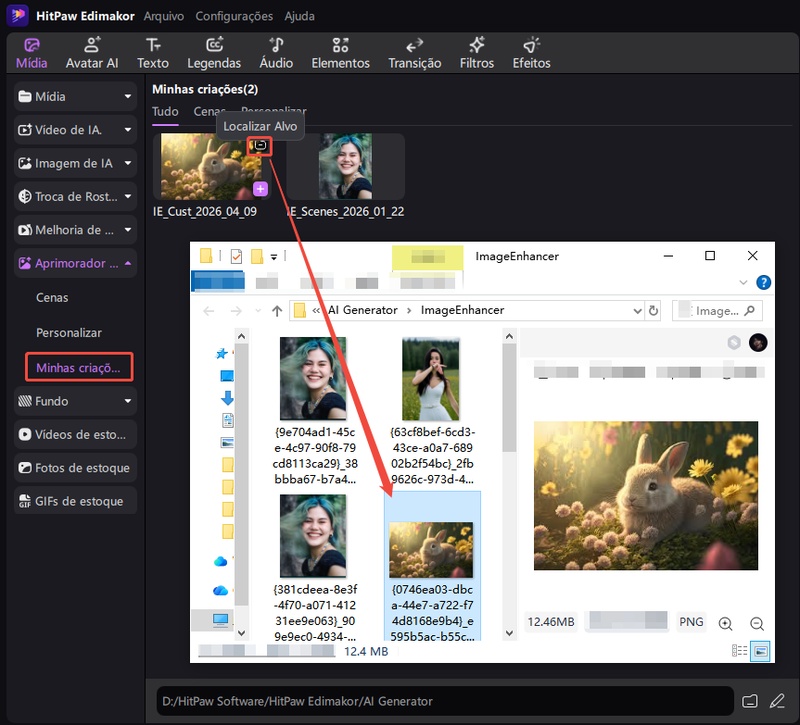Image resolution: width=800 pixels, height=725 pixels.
Task: Add bunny creation with purple plus icon
Action: point(260,188)
